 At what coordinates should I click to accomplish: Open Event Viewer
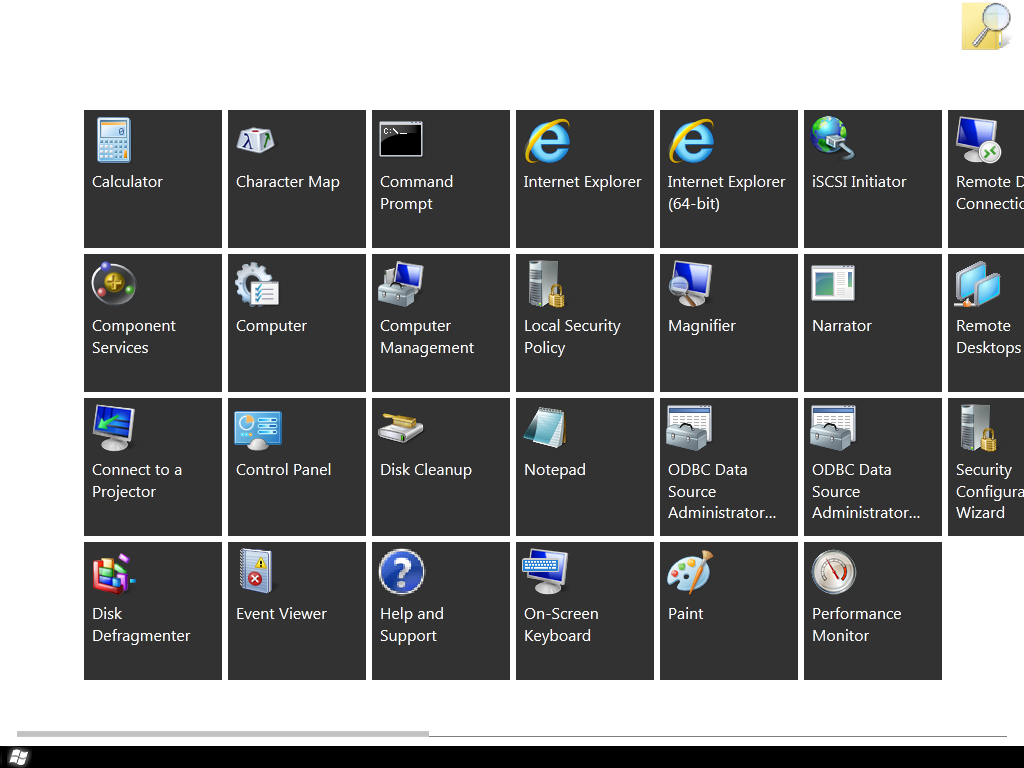click(x=297, y=611)
